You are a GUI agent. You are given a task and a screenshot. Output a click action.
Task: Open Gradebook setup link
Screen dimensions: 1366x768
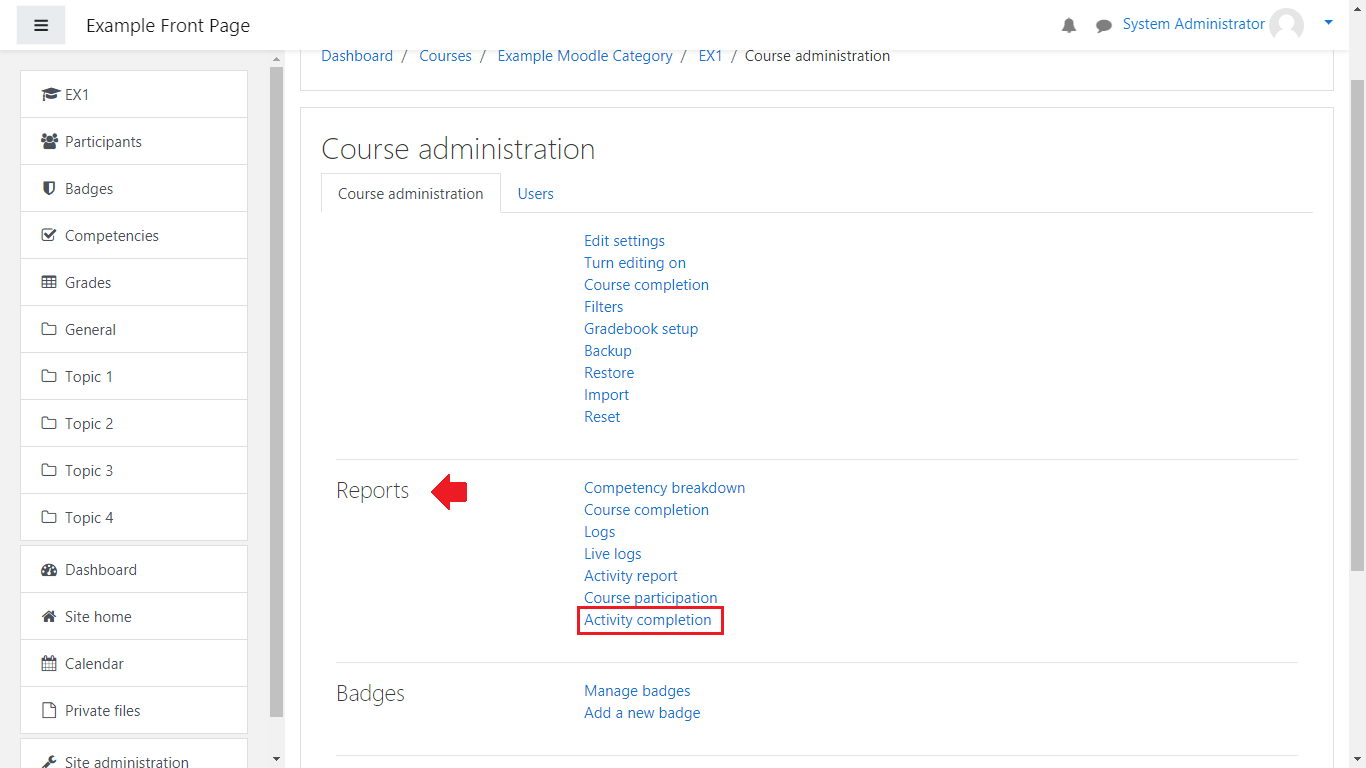[641, 329]
